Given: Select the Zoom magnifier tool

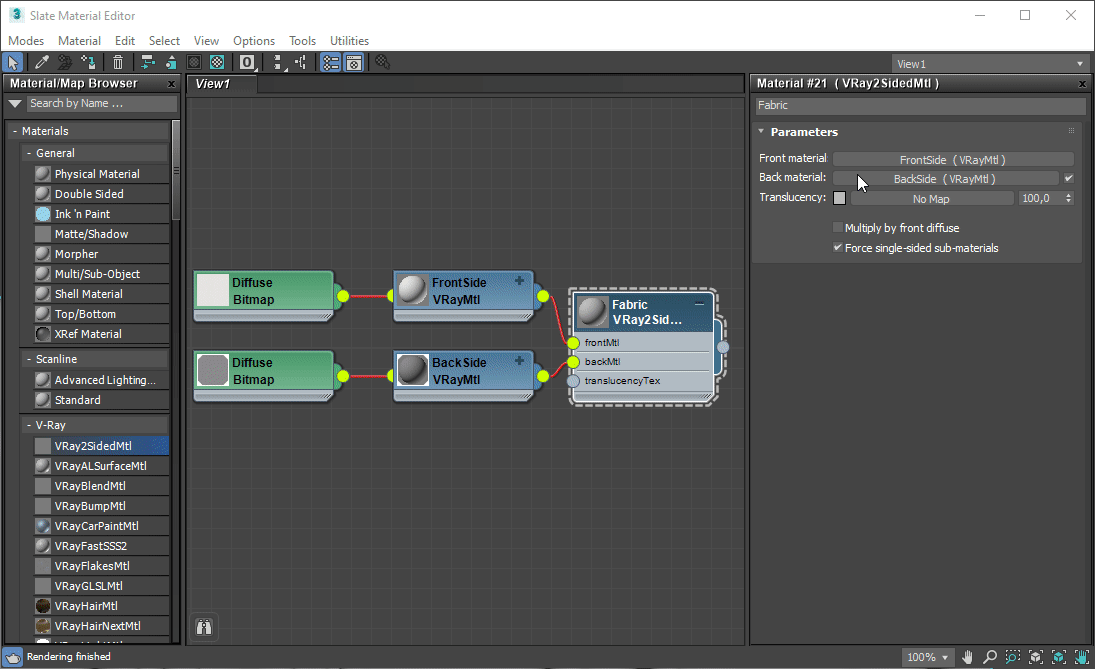Looking at the screenshot, I should [989, 657].
